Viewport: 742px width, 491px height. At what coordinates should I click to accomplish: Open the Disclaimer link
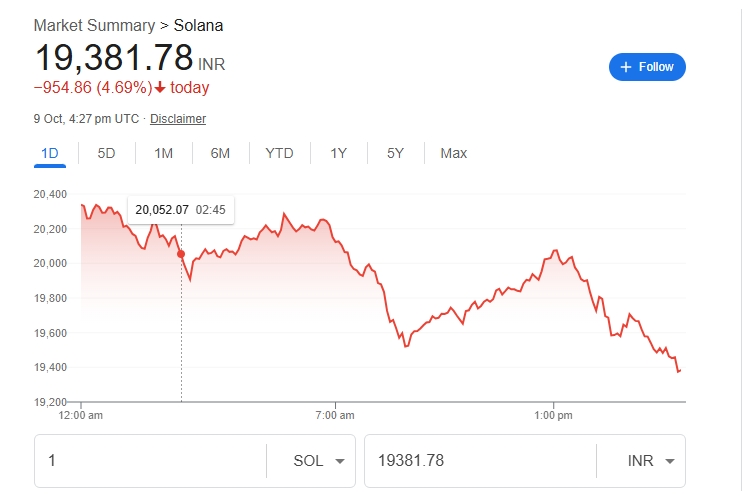(178, 119)
